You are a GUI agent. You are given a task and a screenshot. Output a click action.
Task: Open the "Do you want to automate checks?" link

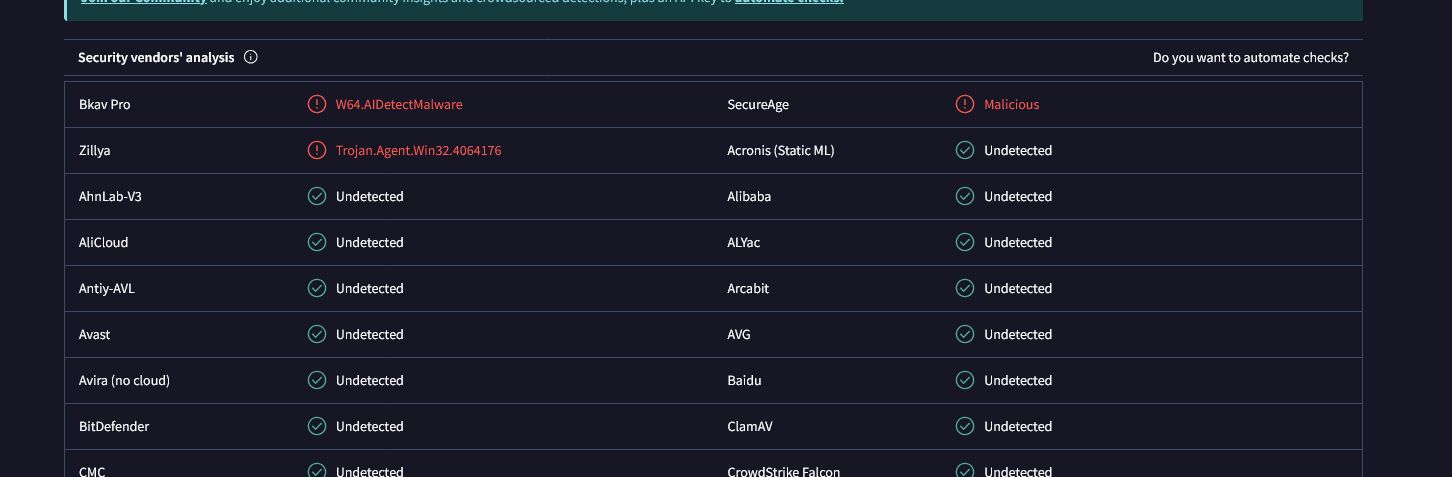[x=1250, y=57]
